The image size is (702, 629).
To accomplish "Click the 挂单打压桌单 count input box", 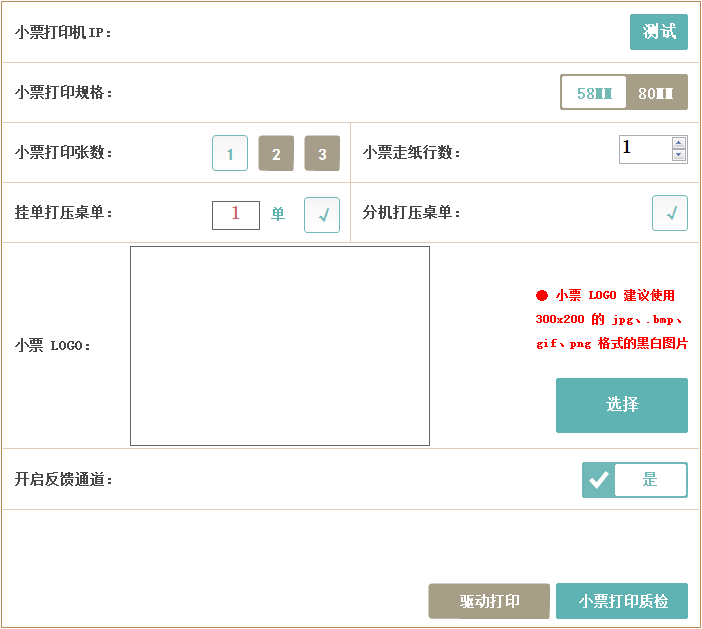I will tap(236, 215).
